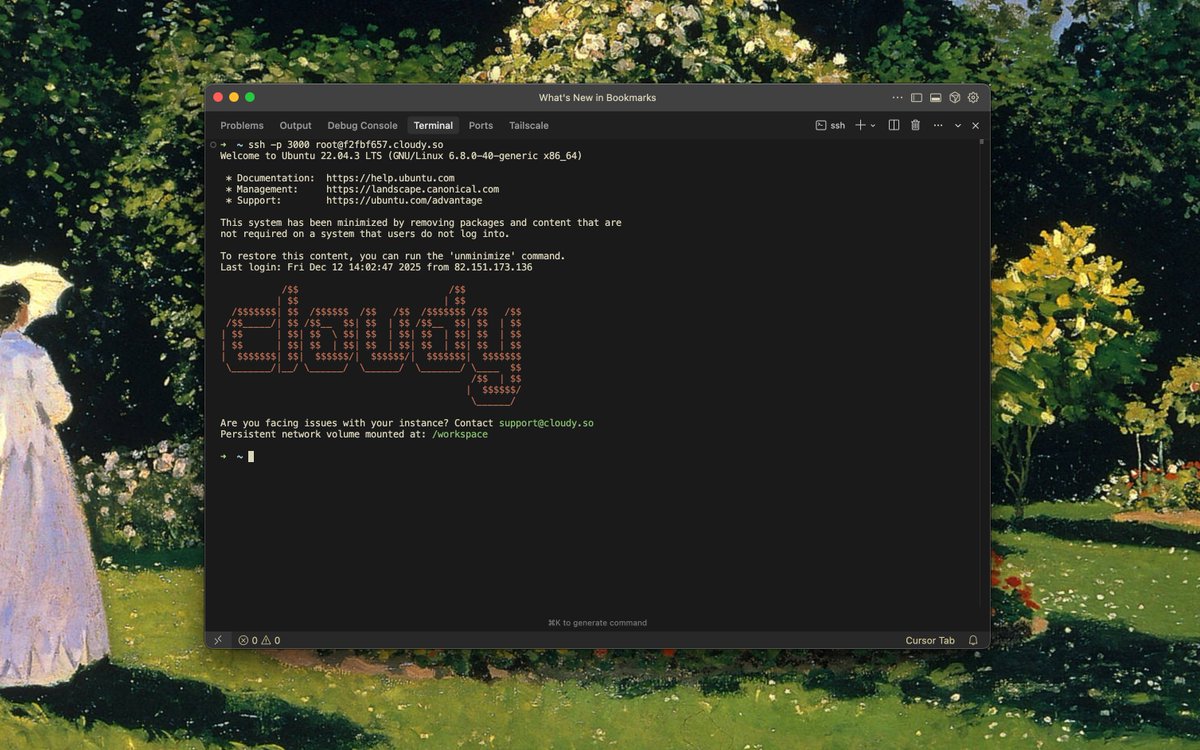1200x750 pixels.
Task: Click the ⌘K to generate command hint
Action: click(597, 622)
